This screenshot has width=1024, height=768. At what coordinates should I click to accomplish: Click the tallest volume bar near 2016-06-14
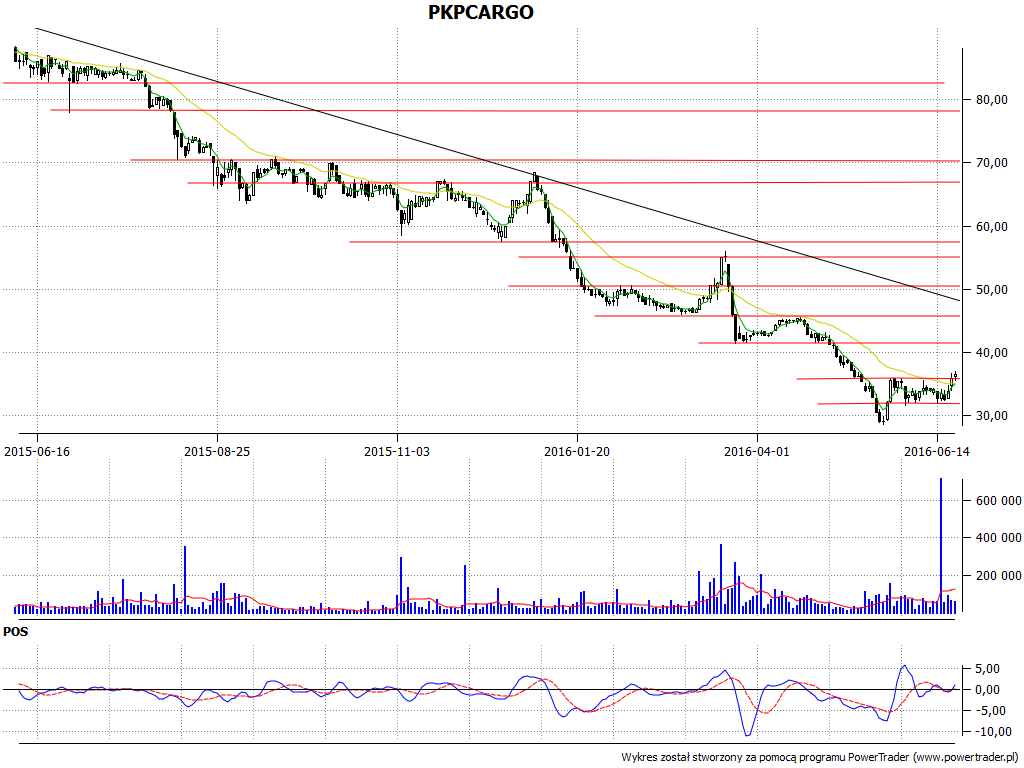pyautogui.click(x=941, y=545)
